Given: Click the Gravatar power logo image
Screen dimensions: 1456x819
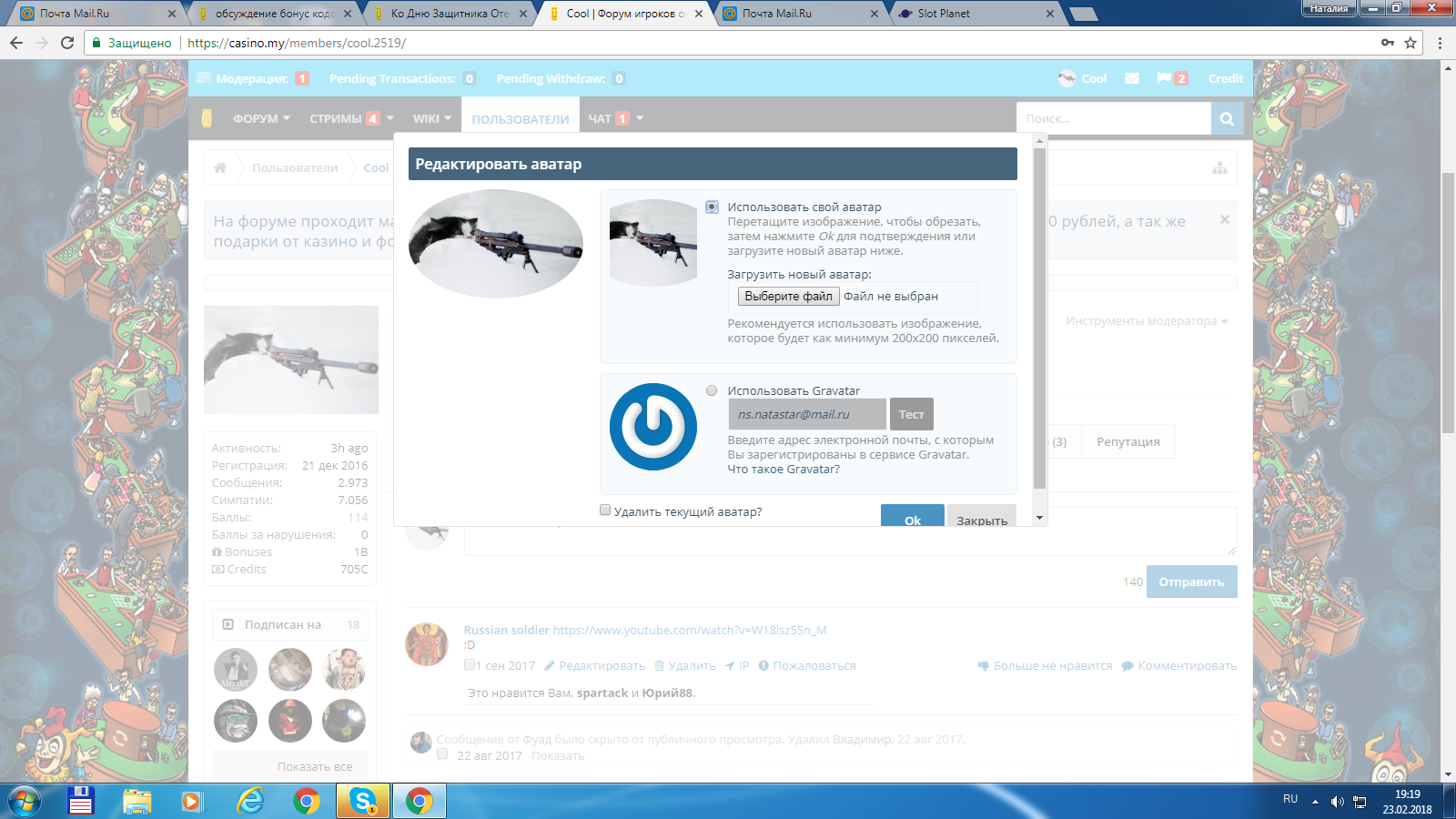Looking at the screenshot, I should tap(652, 427).
